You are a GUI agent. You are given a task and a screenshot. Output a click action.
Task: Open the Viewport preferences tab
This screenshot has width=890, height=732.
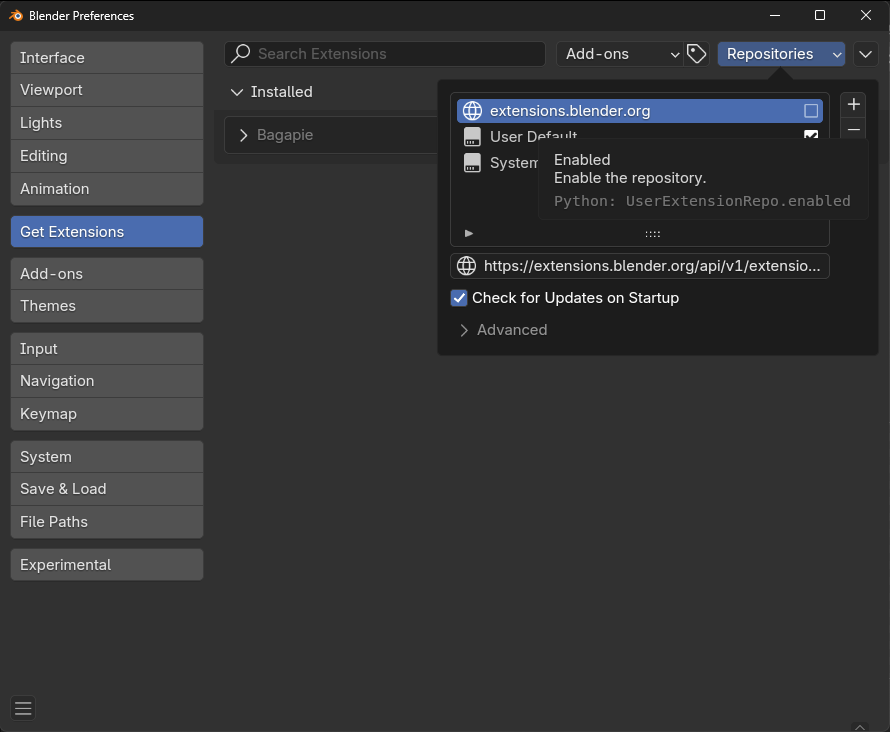(x=107, y=90)
